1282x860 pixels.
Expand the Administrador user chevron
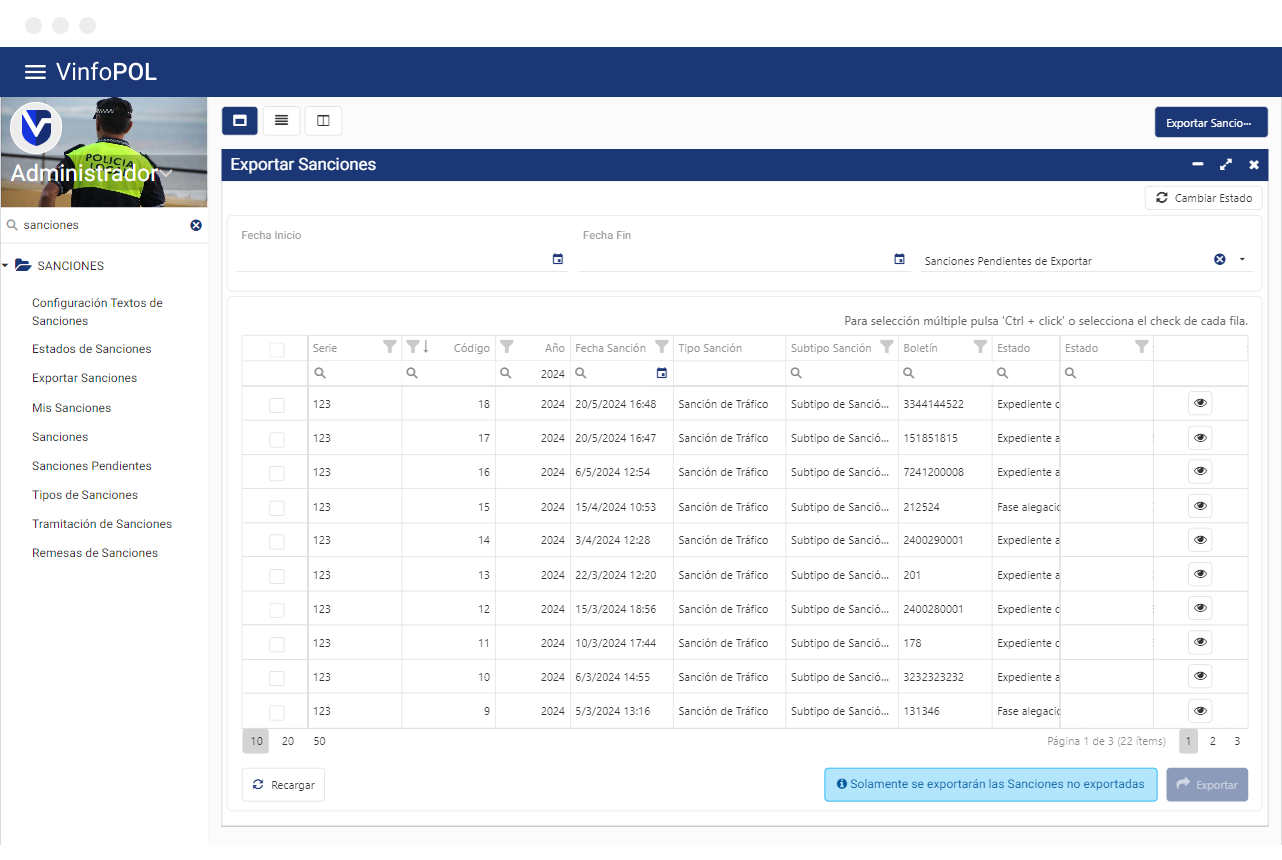167,174
